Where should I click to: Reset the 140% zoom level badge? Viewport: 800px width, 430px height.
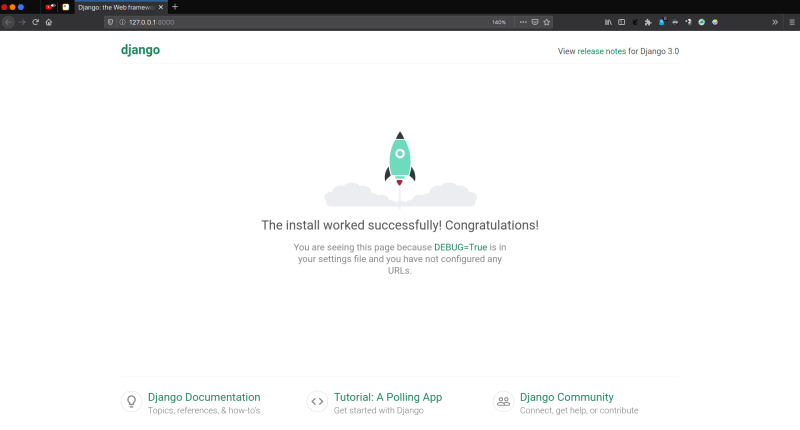coord(498,22)
